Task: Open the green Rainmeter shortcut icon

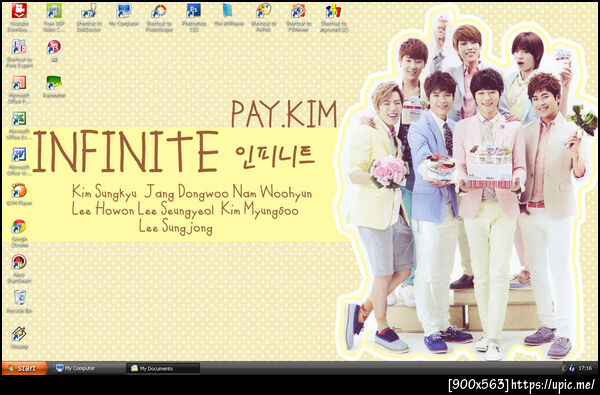Action: pos(54,87)
